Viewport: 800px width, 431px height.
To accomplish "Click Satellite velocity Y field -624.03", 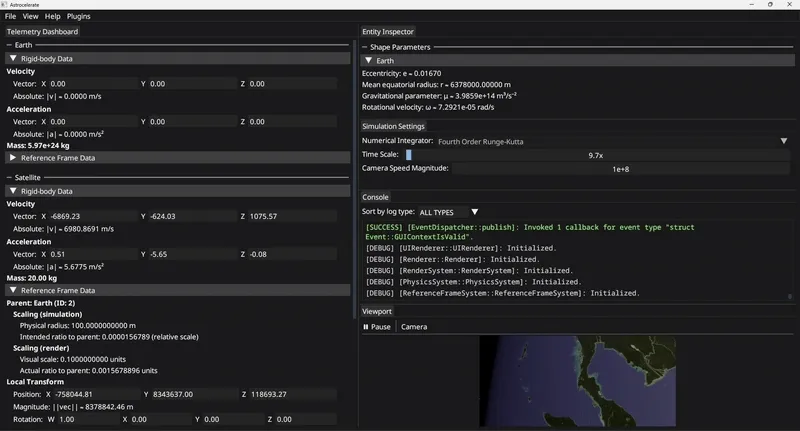I will [x=192, y=216].
